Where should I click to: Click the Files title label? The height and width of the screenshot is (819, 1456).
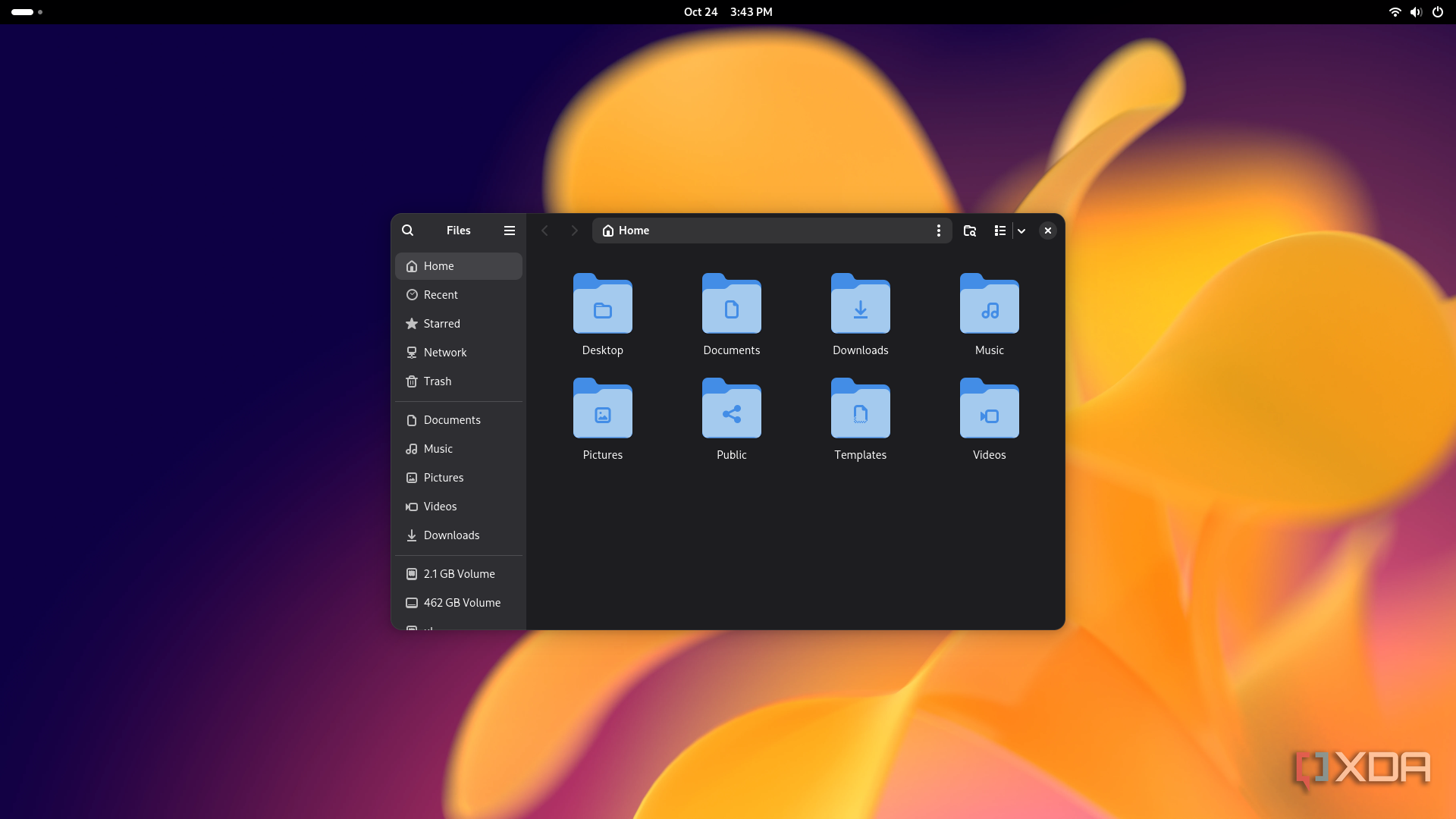click(x=459, y=231)
